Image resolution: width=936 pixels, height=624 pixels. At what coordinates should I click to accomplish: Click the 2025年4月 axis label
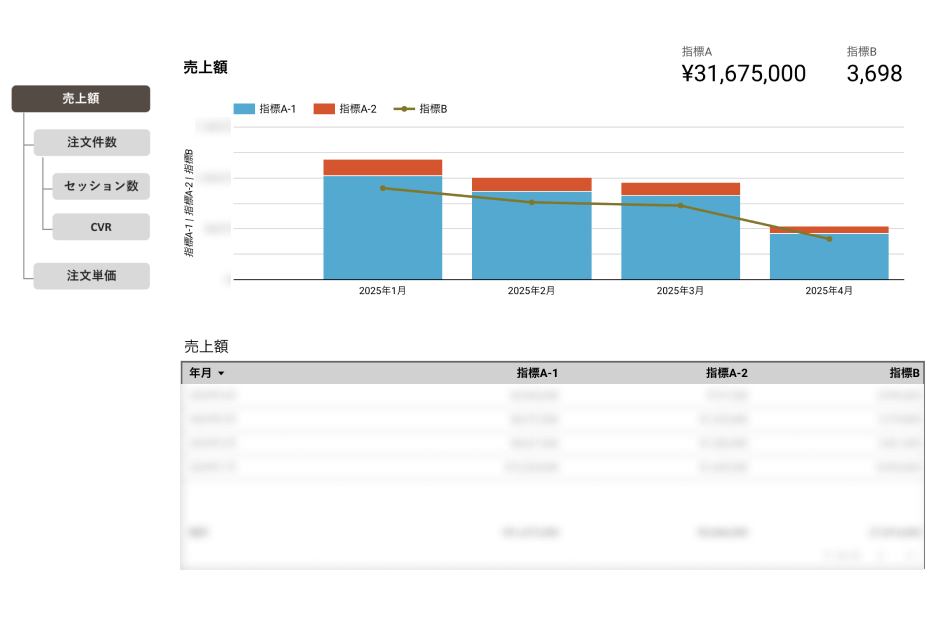(x=829, y=291)
